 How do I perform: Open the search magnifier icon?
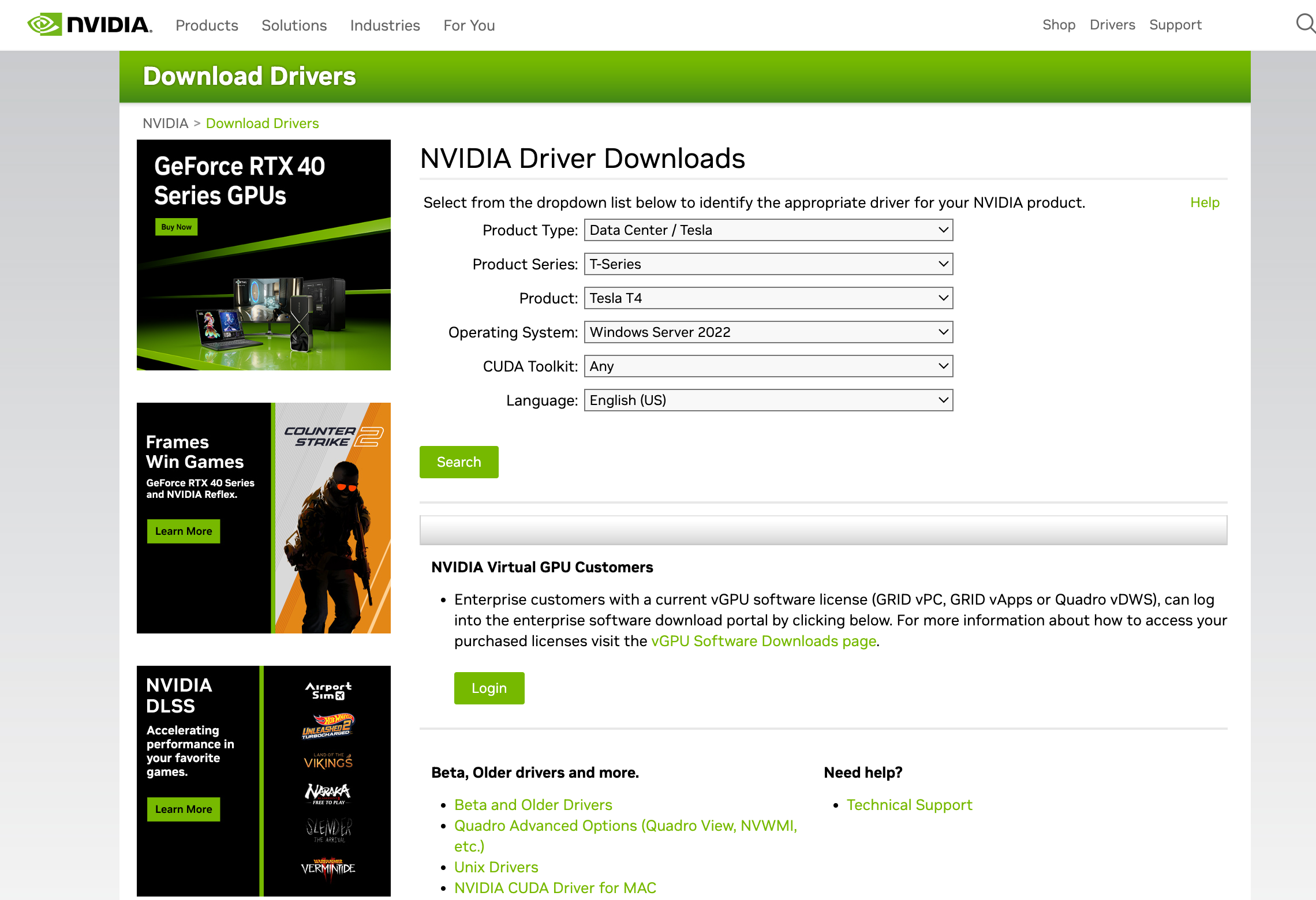[1305, 24]
